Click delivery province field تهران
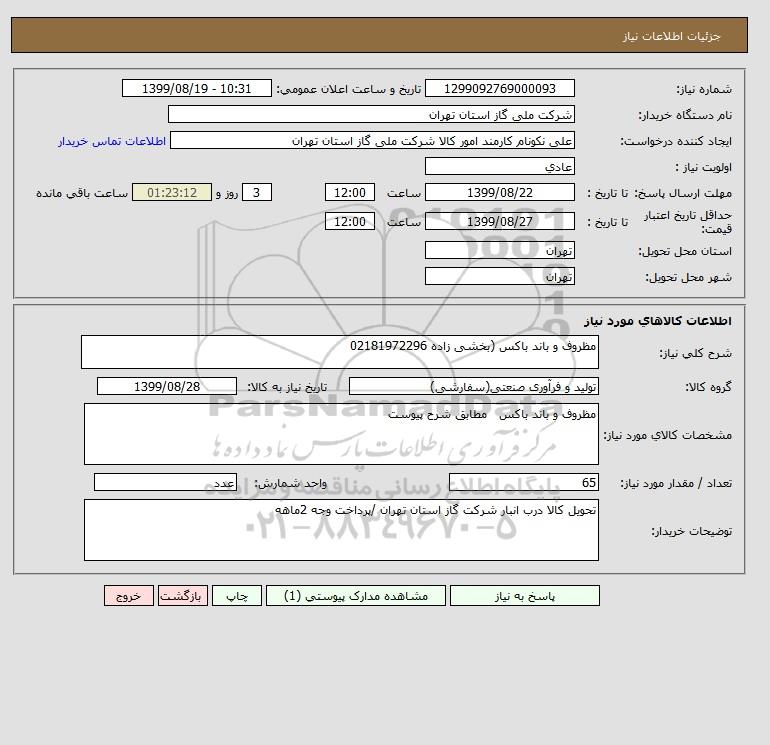Image resolution: width=770 pixels, height=745 pixels. point(499,250)
